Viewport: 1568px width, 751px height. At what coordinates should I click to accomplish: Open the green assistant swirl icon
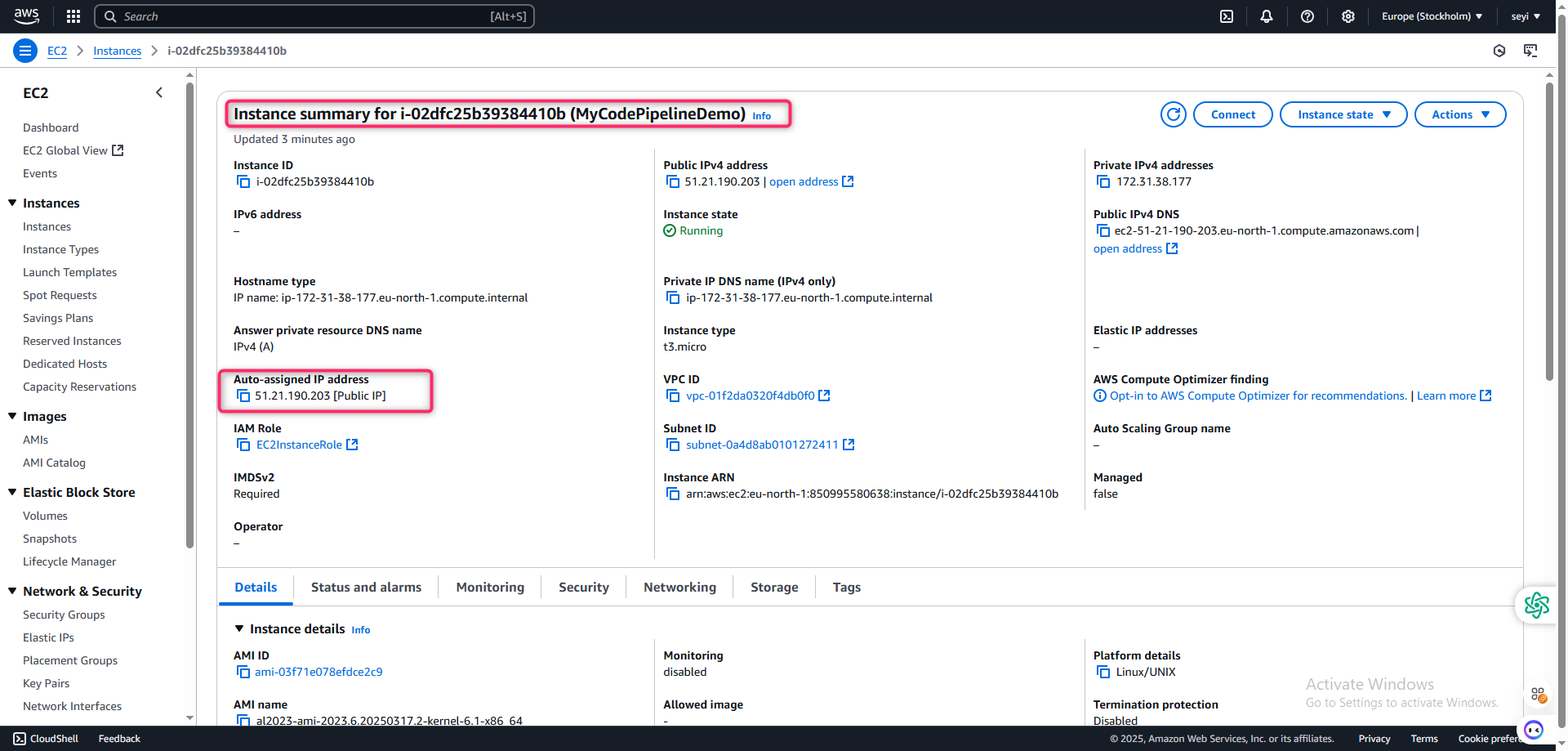(x=1536, y=606)
